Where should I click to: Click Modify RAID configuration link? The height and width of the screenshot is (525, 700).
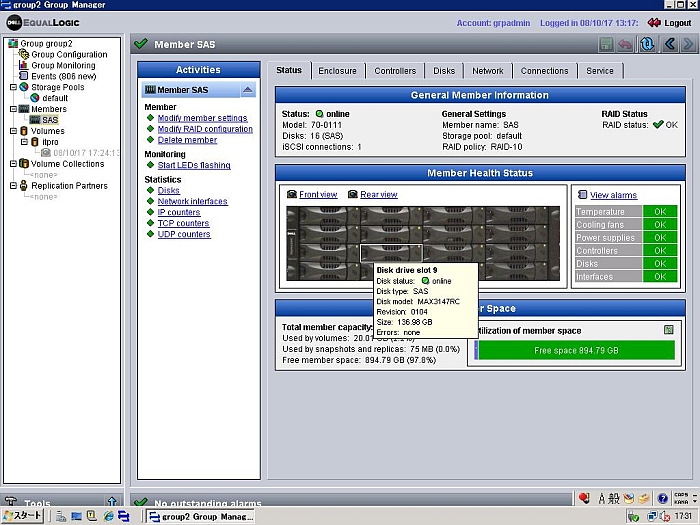pos(205,129)
